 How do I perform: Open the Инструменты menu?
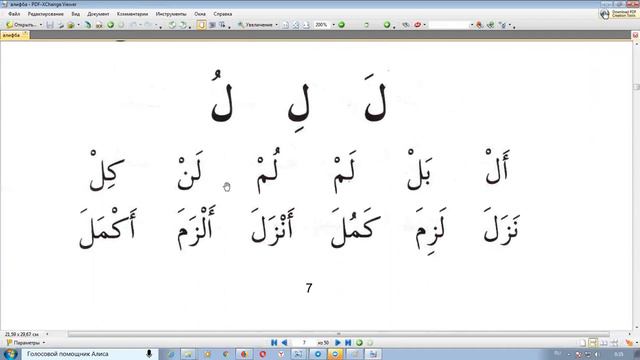point(171,14)
